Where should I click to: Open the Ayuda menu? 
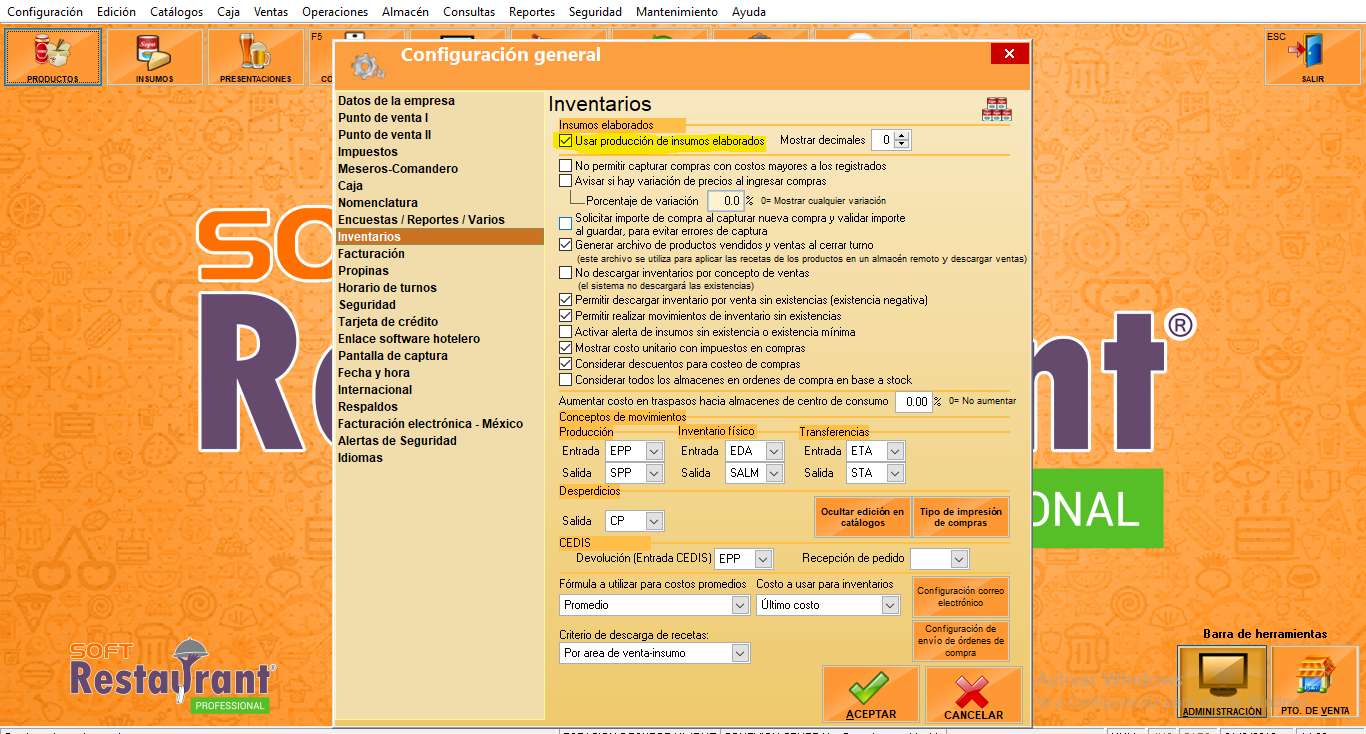[749, 12]
